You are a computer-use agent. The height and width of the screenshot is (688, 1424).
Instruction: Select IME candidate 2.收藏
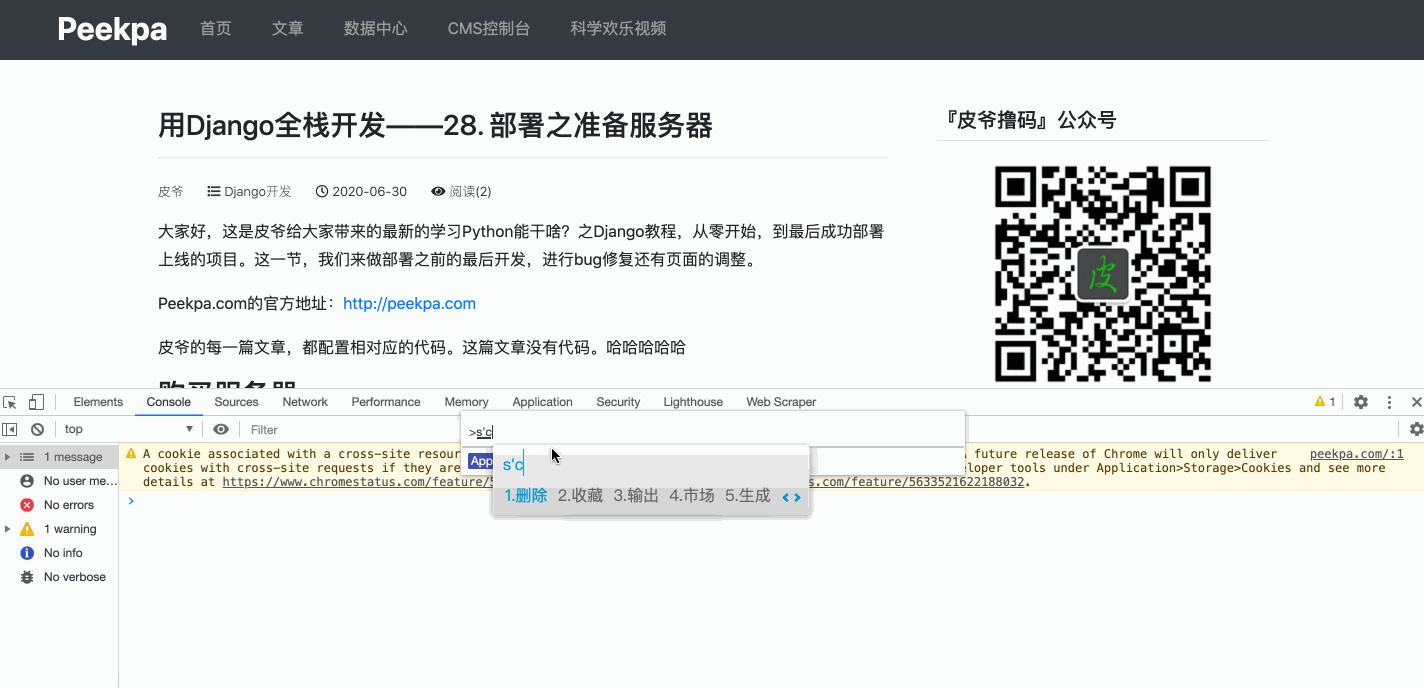(x=580, y=496)
